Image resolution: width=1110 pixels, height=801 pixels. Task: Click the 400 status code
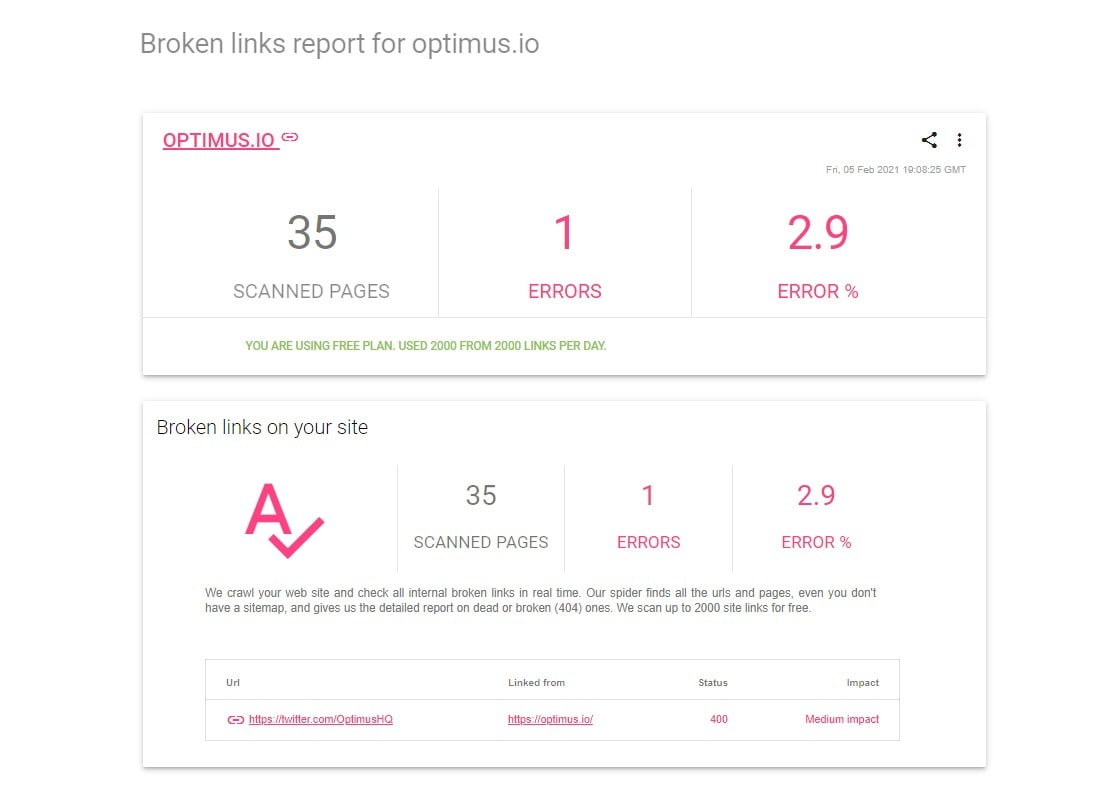pos(718,719)
